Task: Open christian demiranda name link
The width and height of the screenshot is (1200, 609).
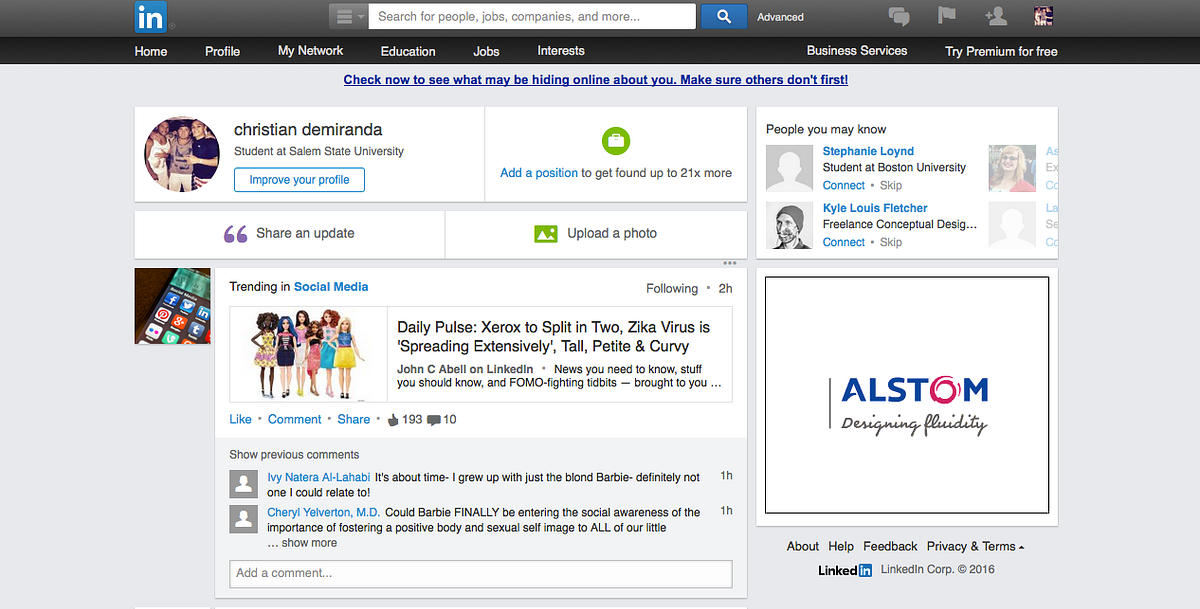Action: pos(308,129)
